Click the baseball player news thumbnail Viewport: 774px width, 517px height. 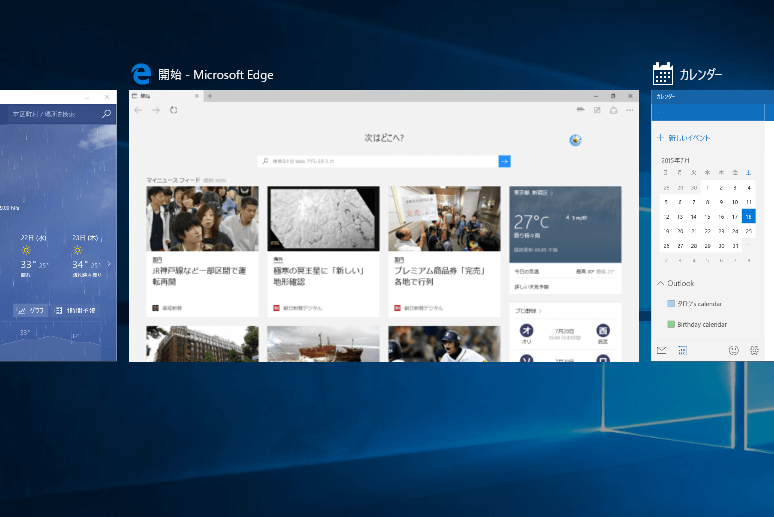[444, 344]
